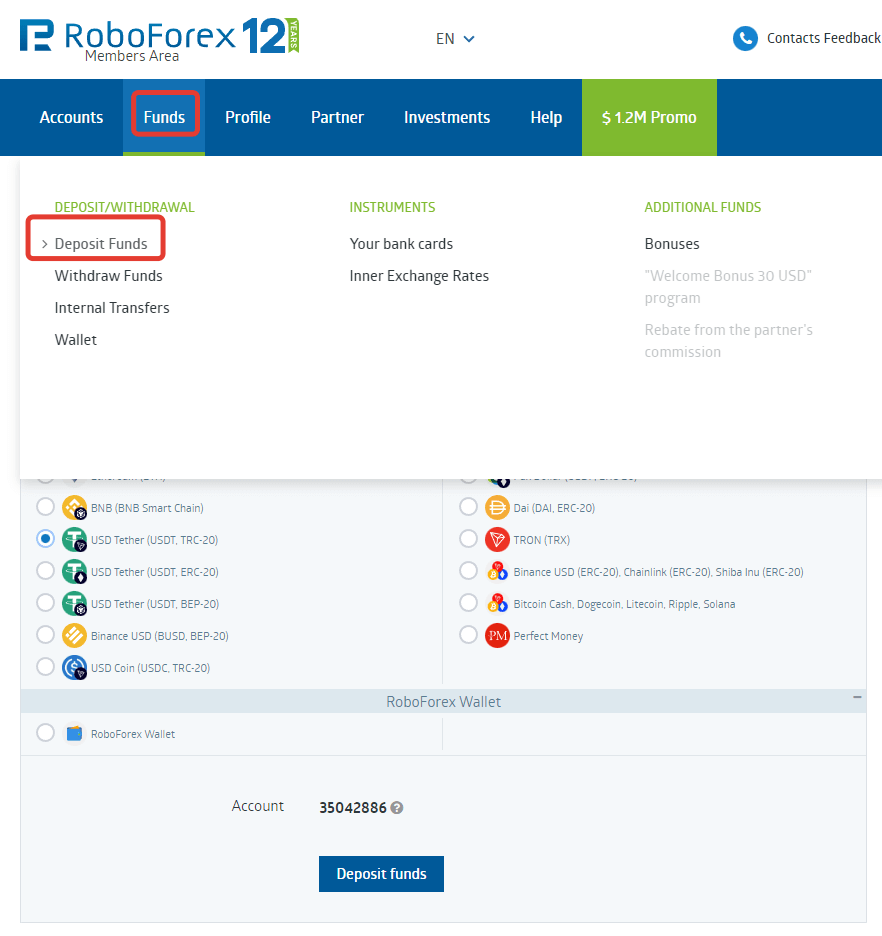This screenshot has height=936, width=882.
Task: Click the USDT ERC-20 Tether icon
Action: pos(75,572)
